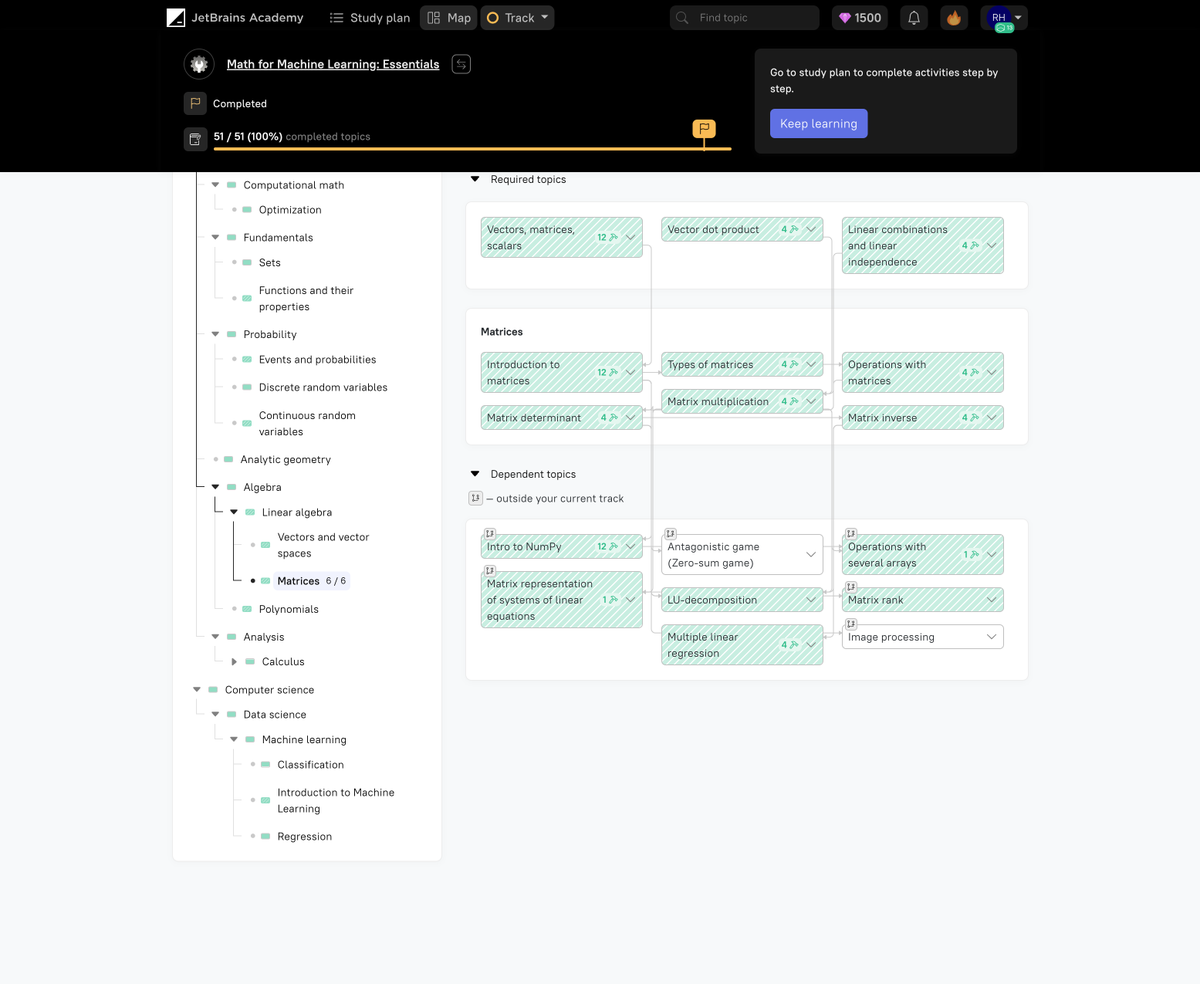
Task: Collapse the Dependent topics section
Action: pos(475,474)
